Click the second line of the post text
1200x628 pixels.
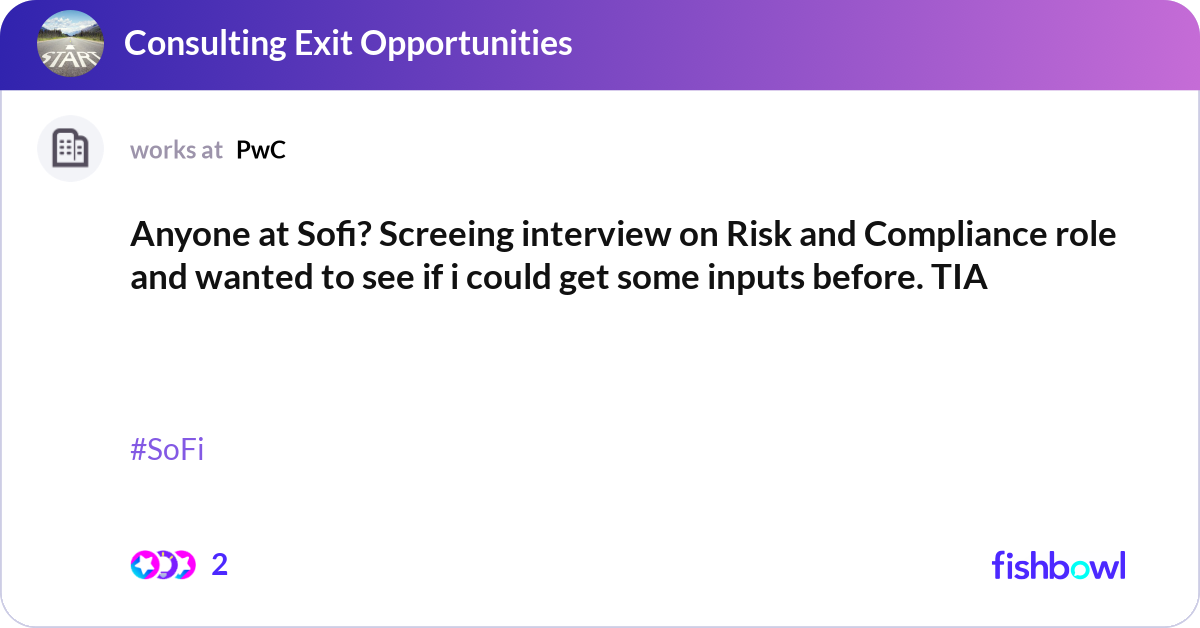559,277
